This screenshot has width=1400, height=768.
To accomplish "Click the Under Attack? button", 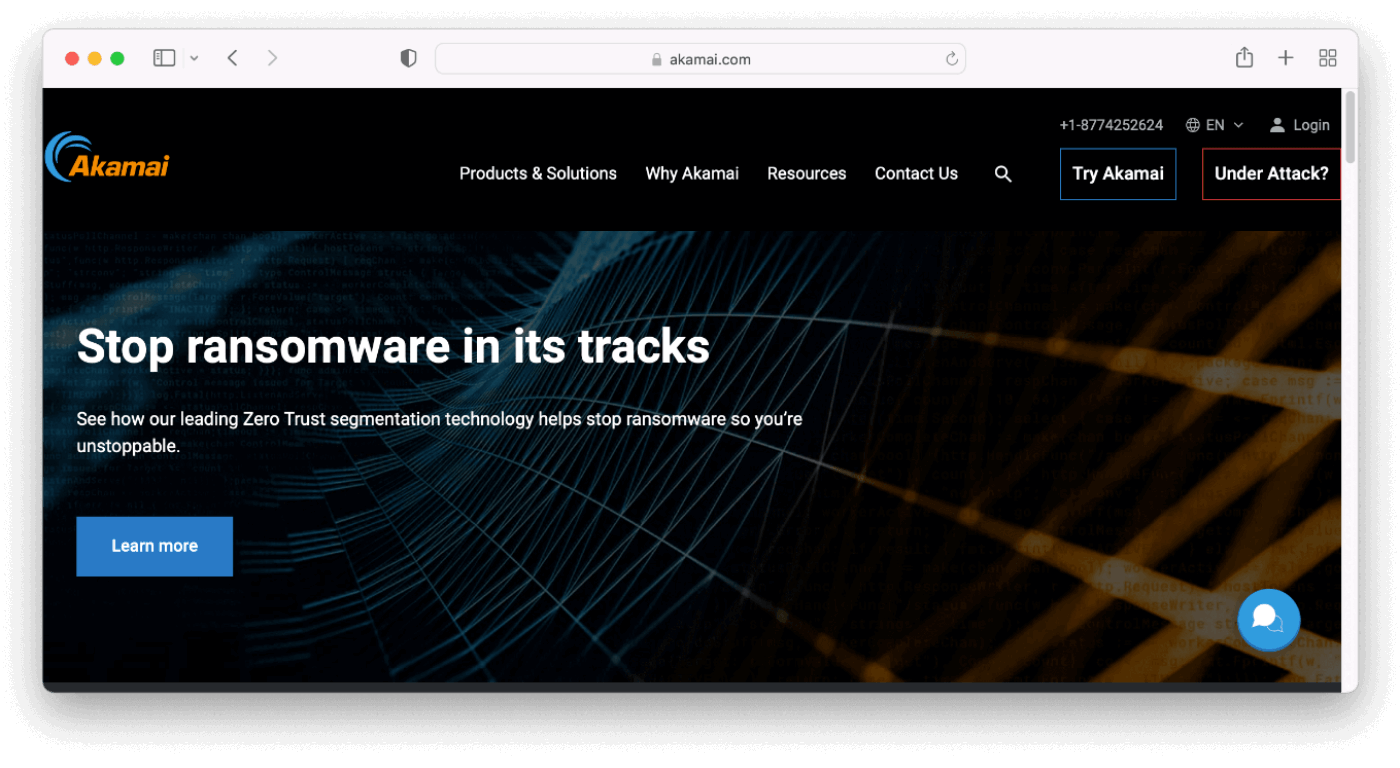I will tap(1271, 174).
